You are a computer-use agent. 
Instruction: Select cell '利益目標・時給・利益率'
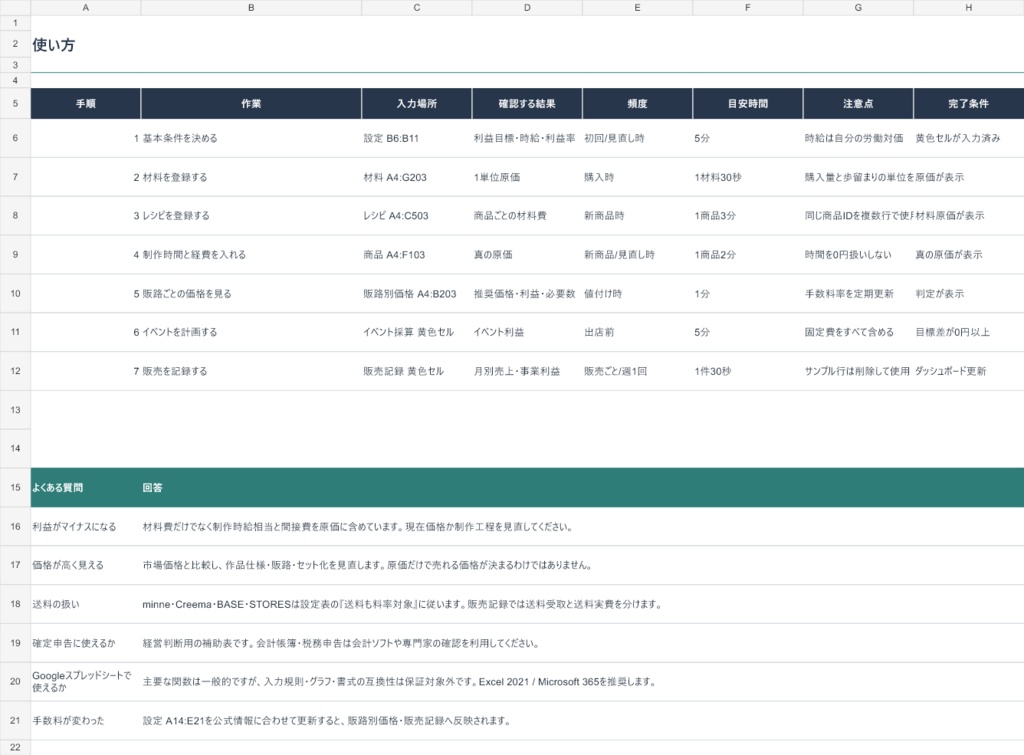pos(527,138)
